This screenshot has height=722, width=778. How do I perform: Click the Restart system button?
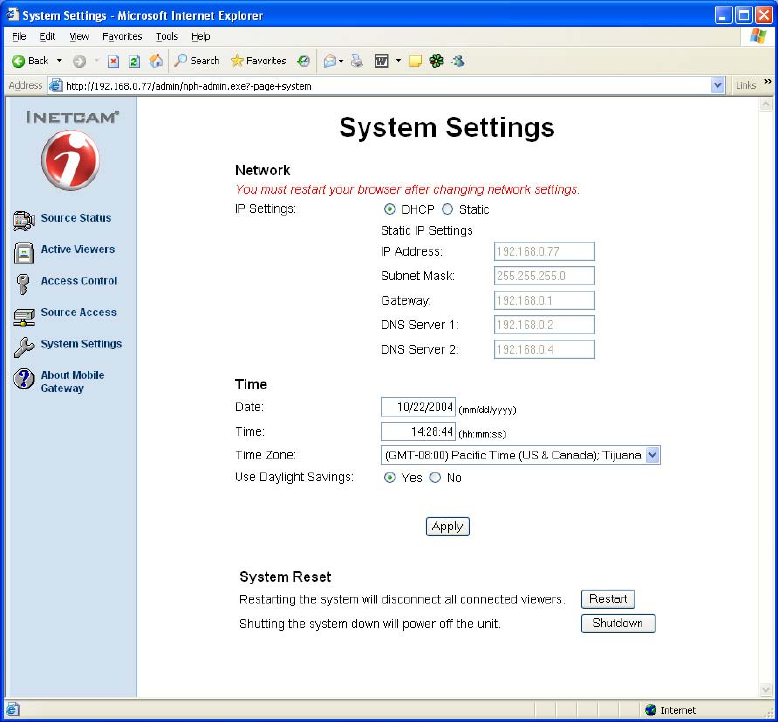[x=608, y=599]
